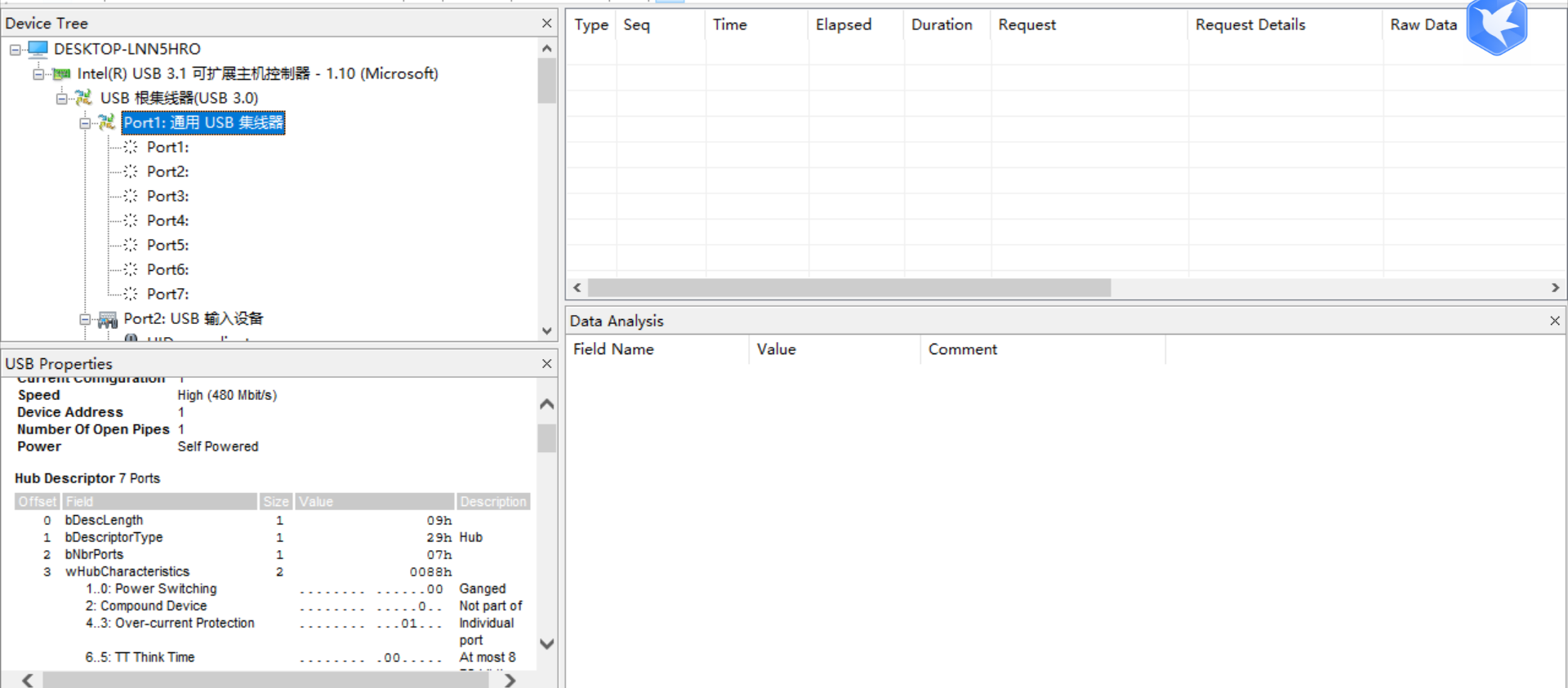Select DESKTOP-LNN5HRO in the device tree

(x=127, y=49)
